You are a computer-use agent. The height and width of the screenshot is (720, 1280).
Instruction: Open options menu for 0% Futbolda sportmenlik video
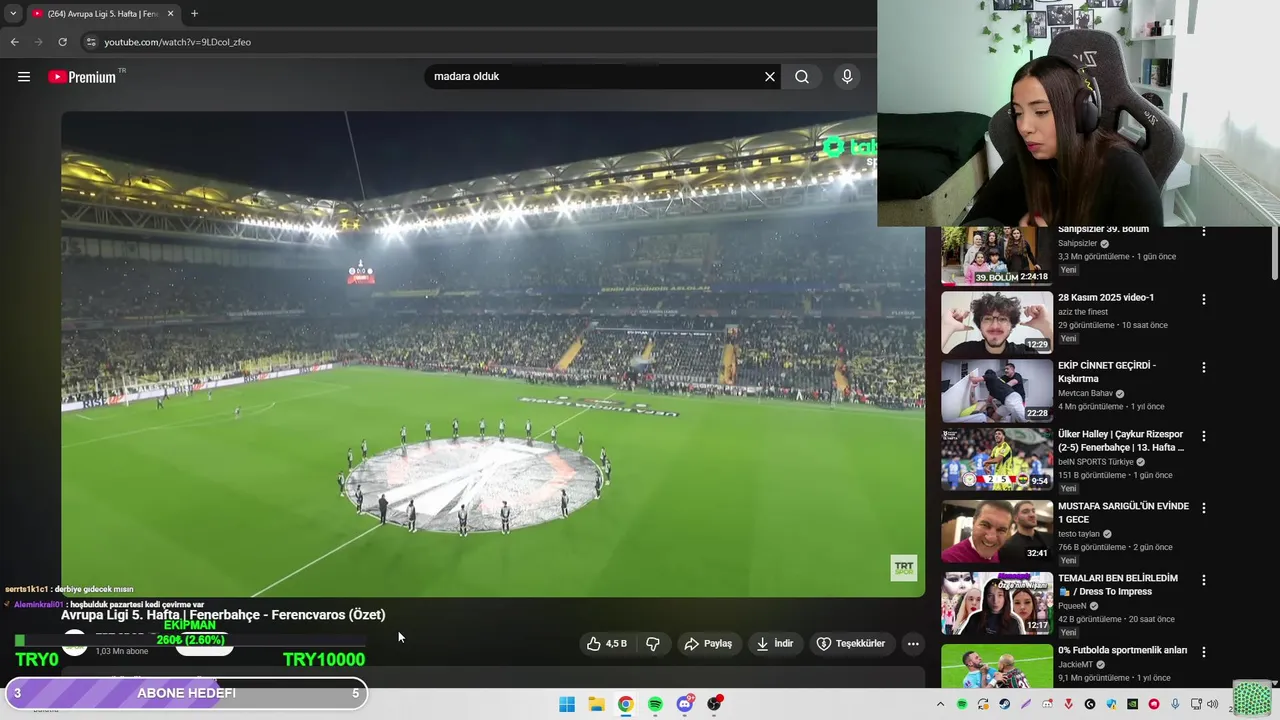tap(1204, 652)
